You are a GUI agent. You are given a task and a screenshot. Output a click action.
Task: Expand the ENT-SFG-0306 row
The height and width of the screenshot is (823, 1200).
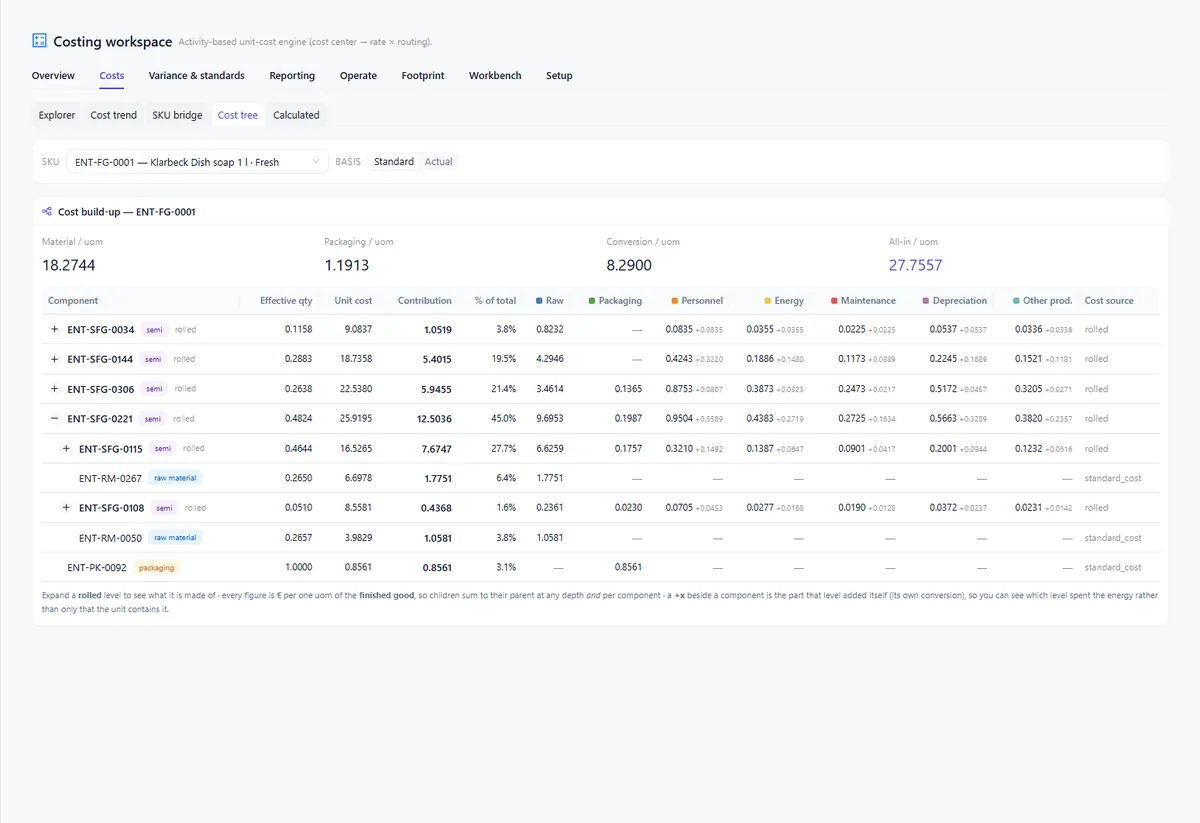(55, 389)
